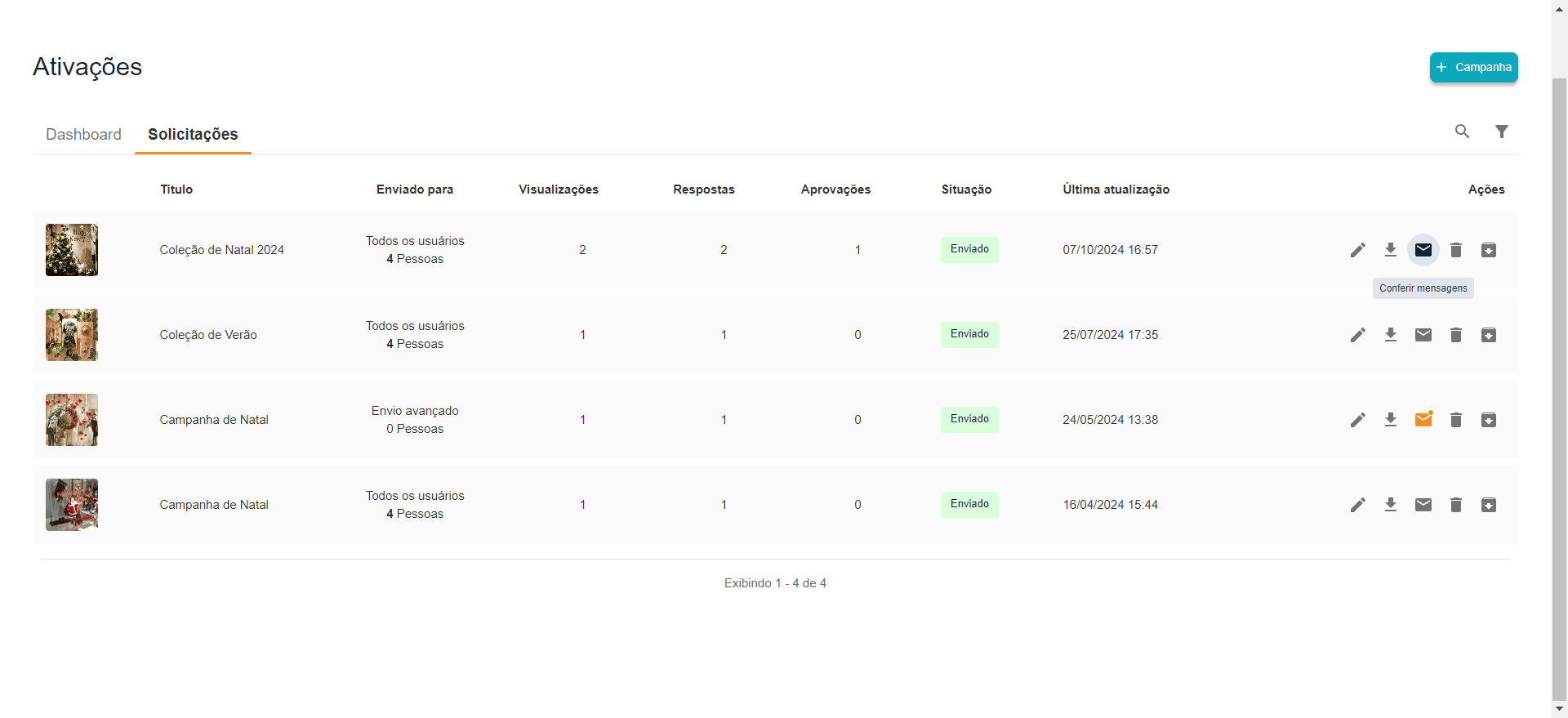Screen dimensions: 1568x718
Task: Download the 16/04/2024 Campanha de Natal data
Action: [x=1391, y=505]
